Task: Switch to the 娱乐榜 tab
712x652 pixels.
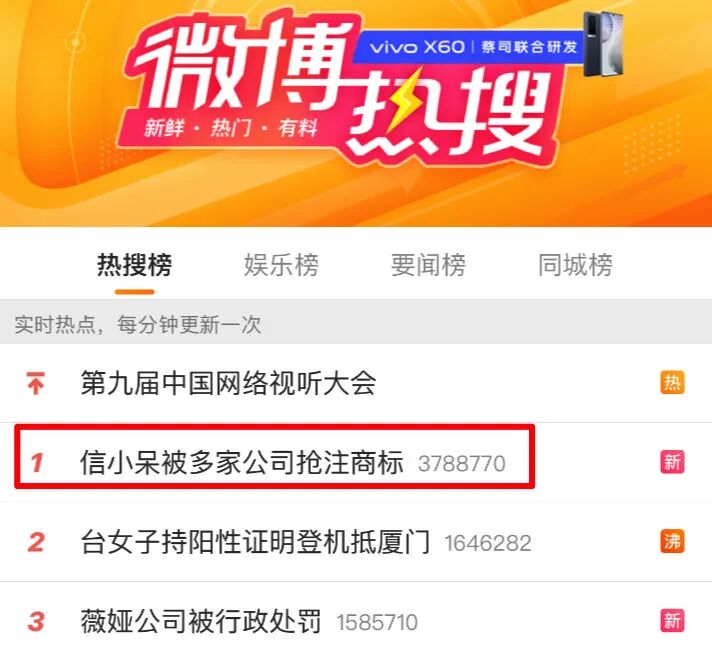Action: point(282,265)
